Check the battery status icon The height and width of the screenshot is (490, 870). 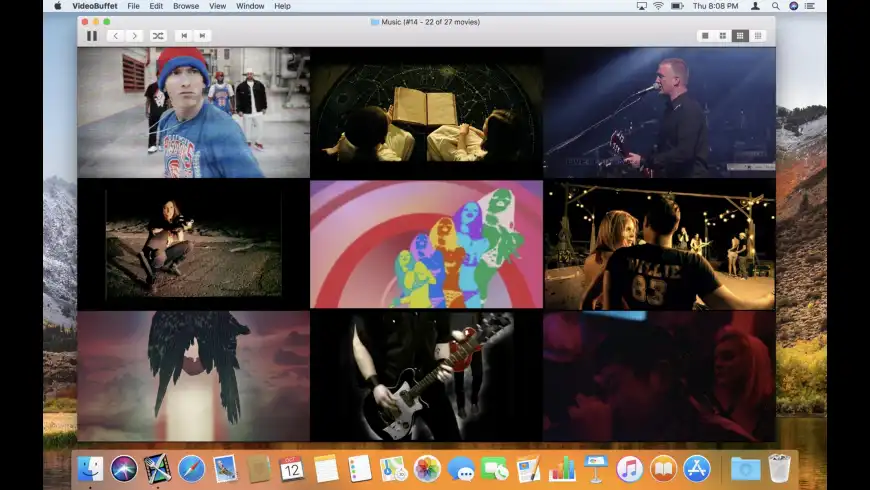(677, 6)
